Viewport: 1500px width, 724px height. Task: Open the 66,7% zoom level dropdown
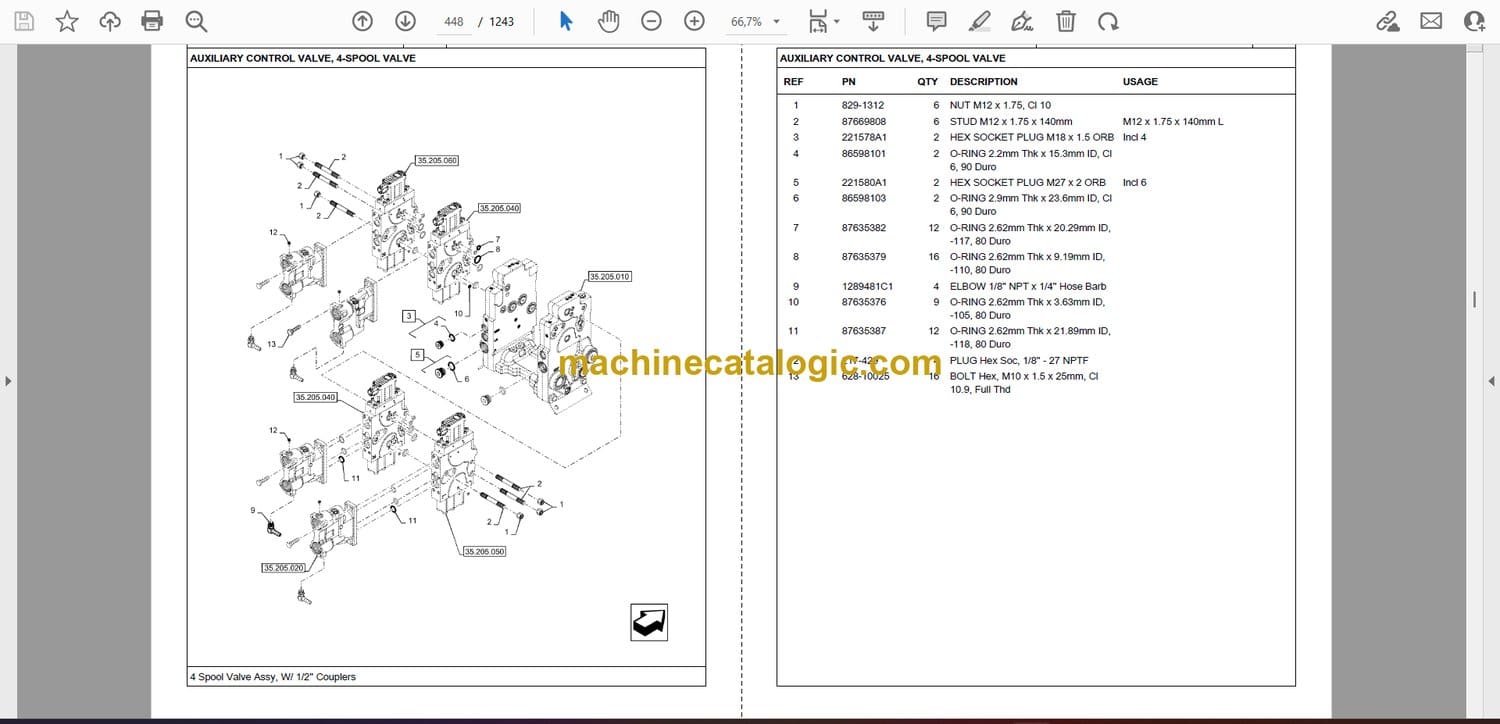click(756, 21)
